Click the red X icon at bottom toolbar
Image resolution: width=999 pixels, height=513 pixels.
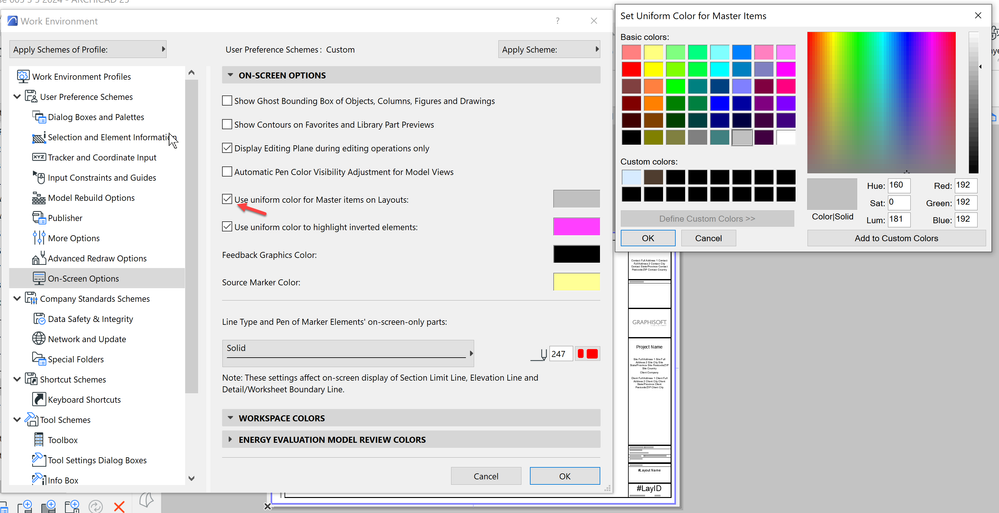[119, 507]
